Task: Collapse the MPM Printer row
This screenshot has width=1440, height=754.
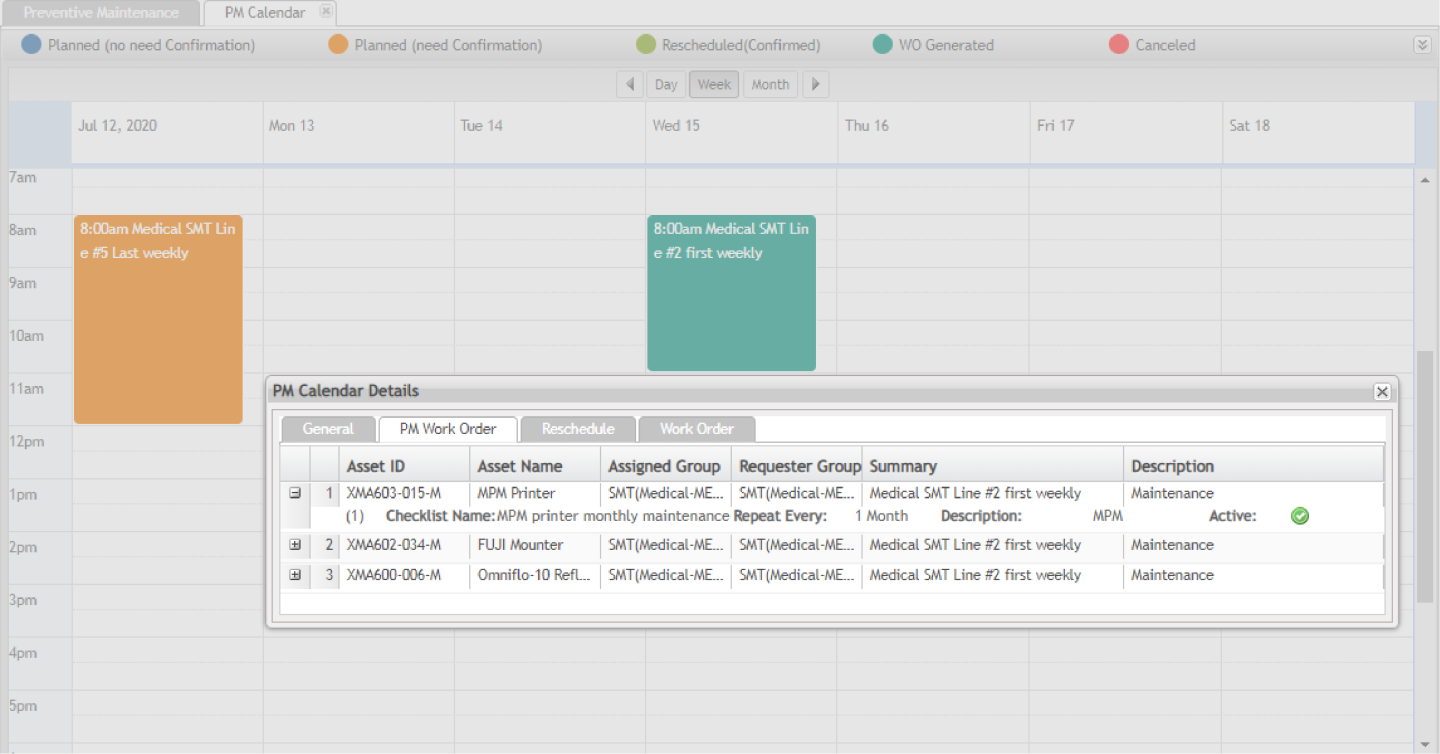Action: [295, 493]
